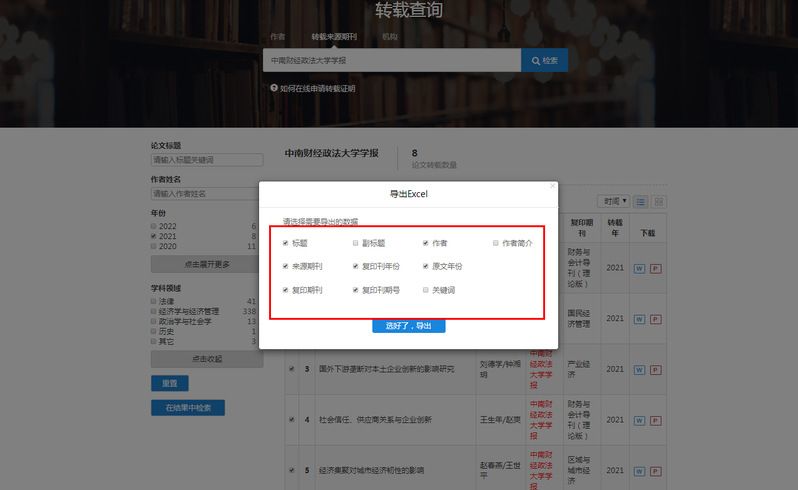Uncheck the 标题 export checkbox
This screenshot has width=798, height=490.
tap(286, 243)
